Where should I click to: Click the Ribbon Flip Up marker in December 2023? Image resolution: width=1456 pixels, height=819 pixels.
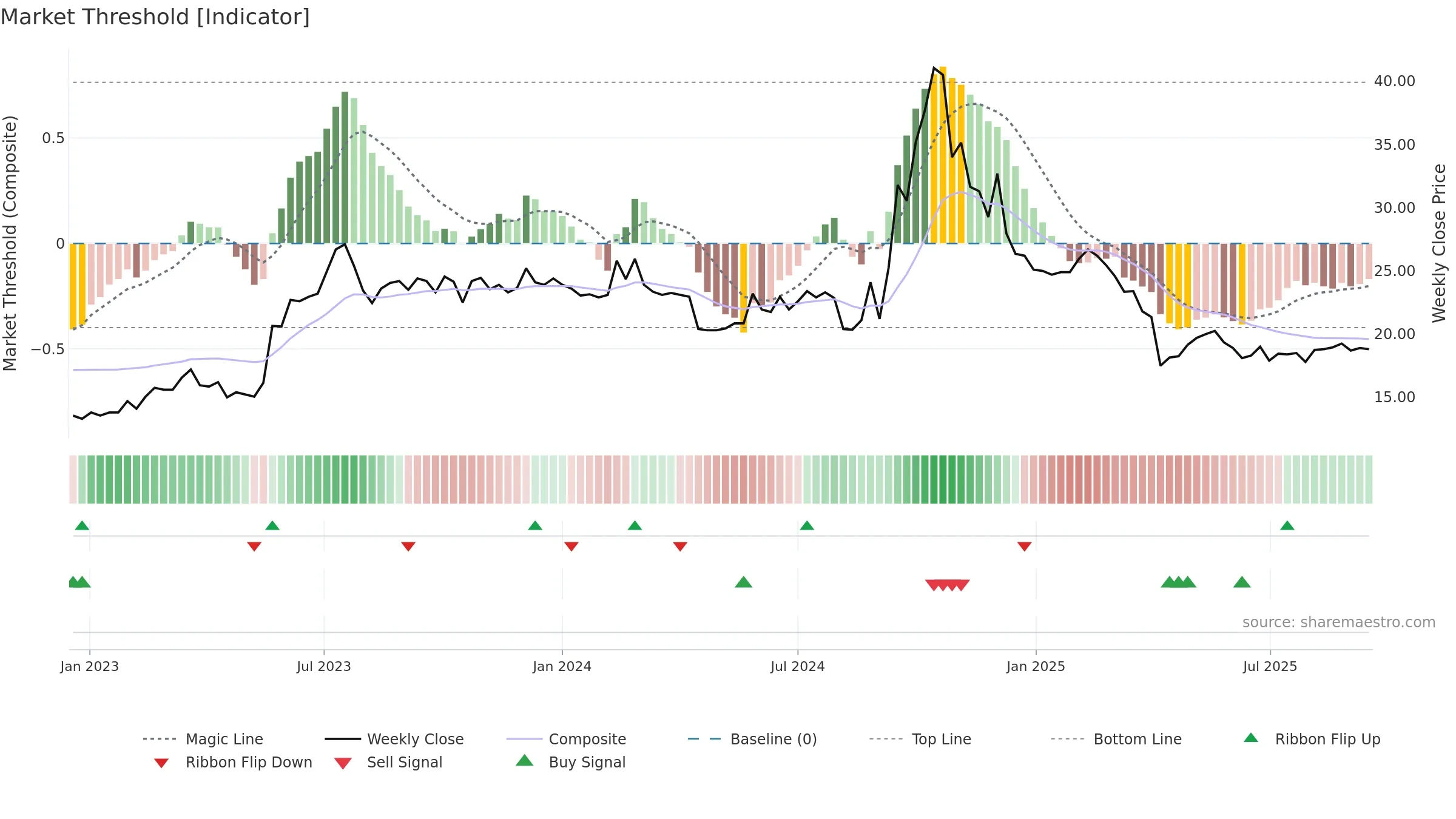click(x=535, y=525)
